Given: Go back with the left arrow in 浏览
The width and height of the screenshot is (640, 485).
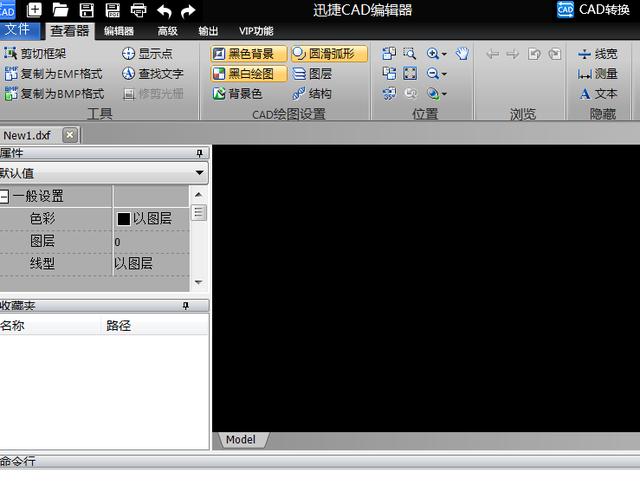Looking at the screenshot, I should click(492, 54).
